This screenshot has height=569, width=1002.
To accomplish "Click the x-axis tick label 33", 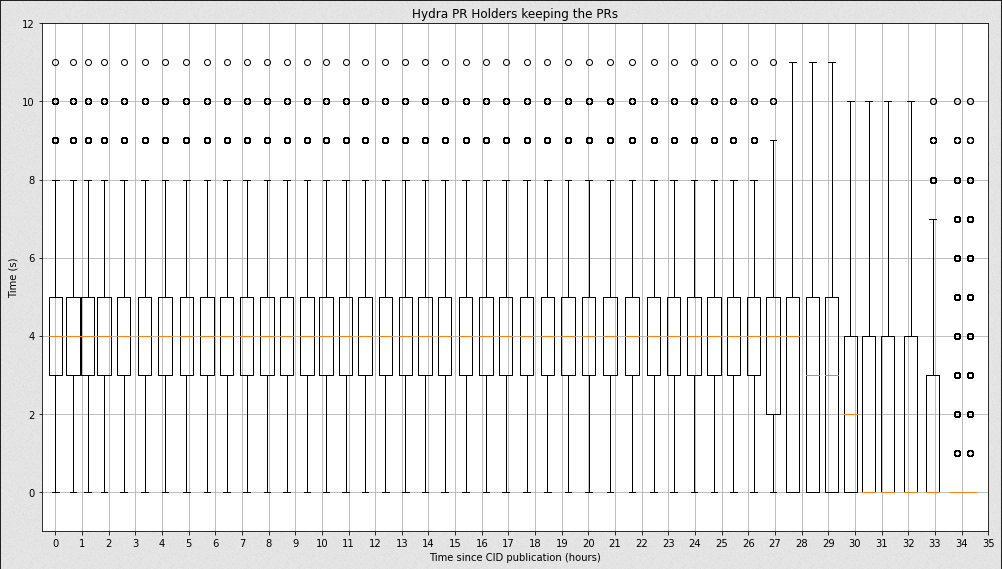I will pos(934,543).
